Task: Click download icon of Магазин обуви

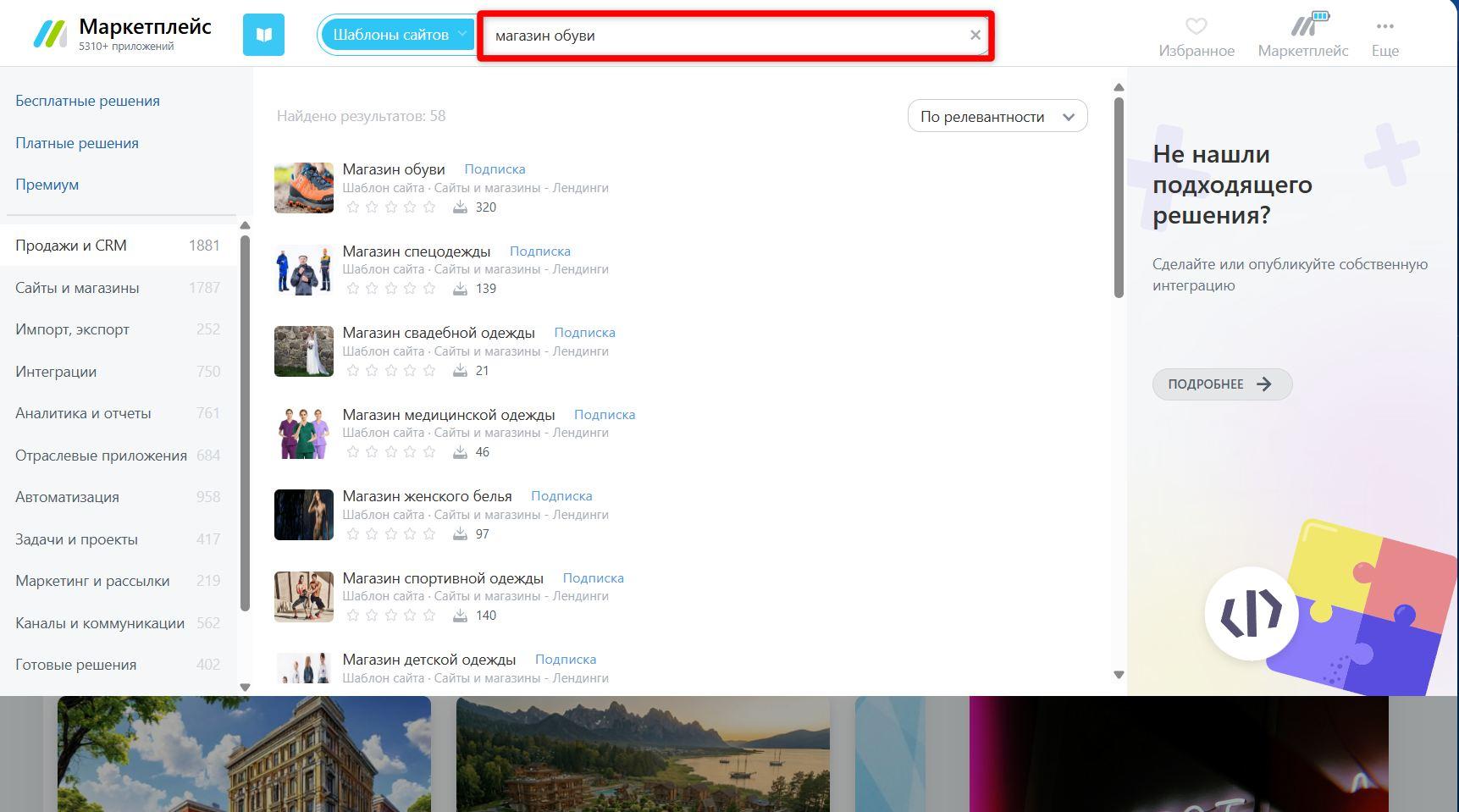Action: 460,207
